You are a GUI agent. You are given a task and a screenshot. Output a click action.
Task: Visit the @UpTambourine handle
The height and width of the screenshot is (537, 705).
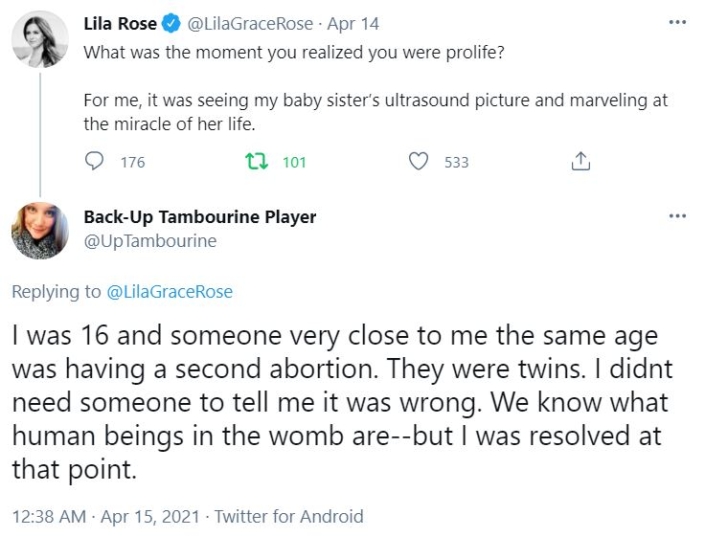pyautogui.click(x=150, y=241)
